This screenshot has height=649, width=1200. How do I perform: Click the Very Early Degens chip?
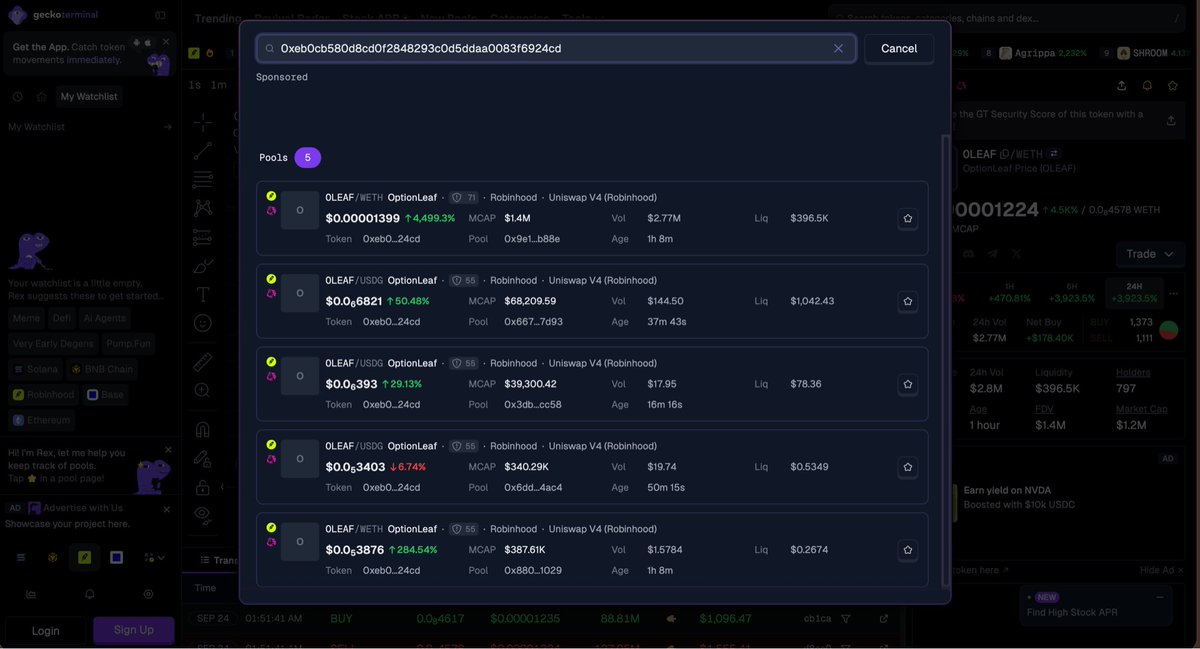click(53, 343)
